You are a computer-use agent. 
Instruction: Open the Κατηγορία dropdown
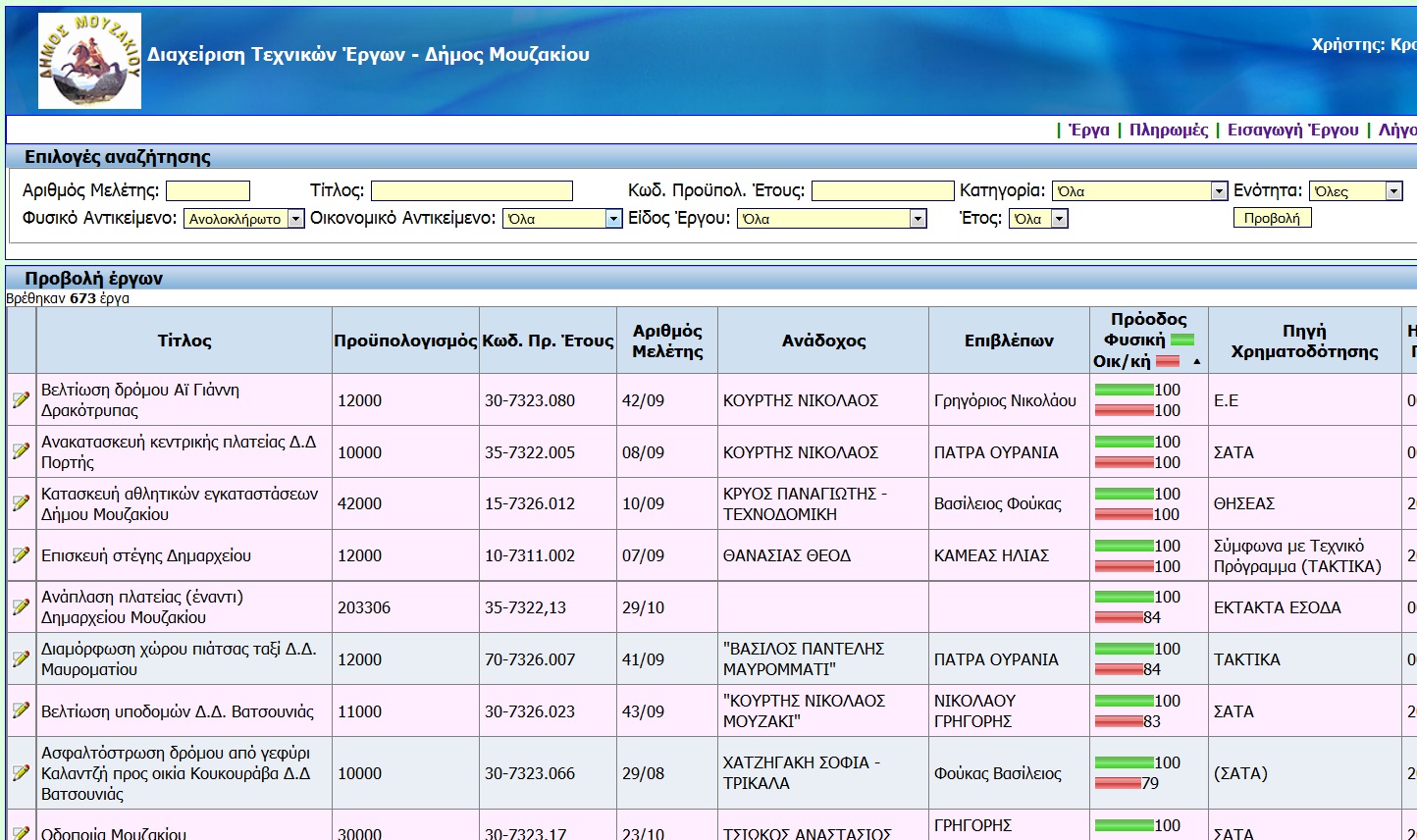(x=1139, y=191)
